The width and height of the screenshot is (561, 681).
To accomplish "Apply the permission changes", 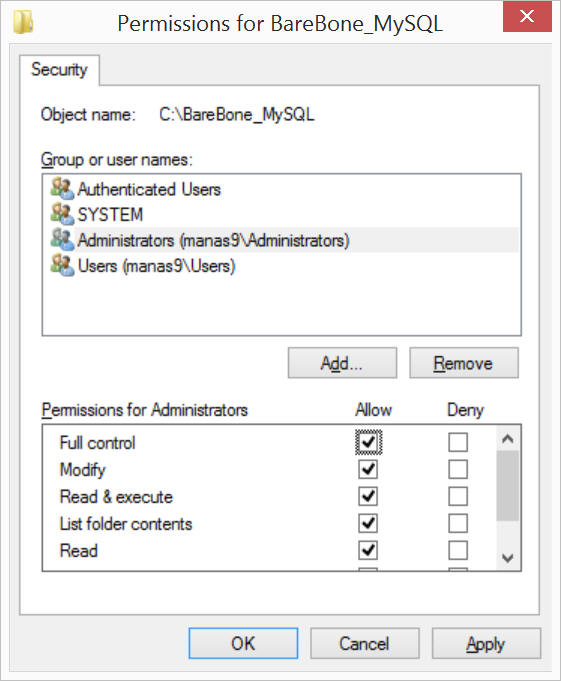I will point(486,643).
